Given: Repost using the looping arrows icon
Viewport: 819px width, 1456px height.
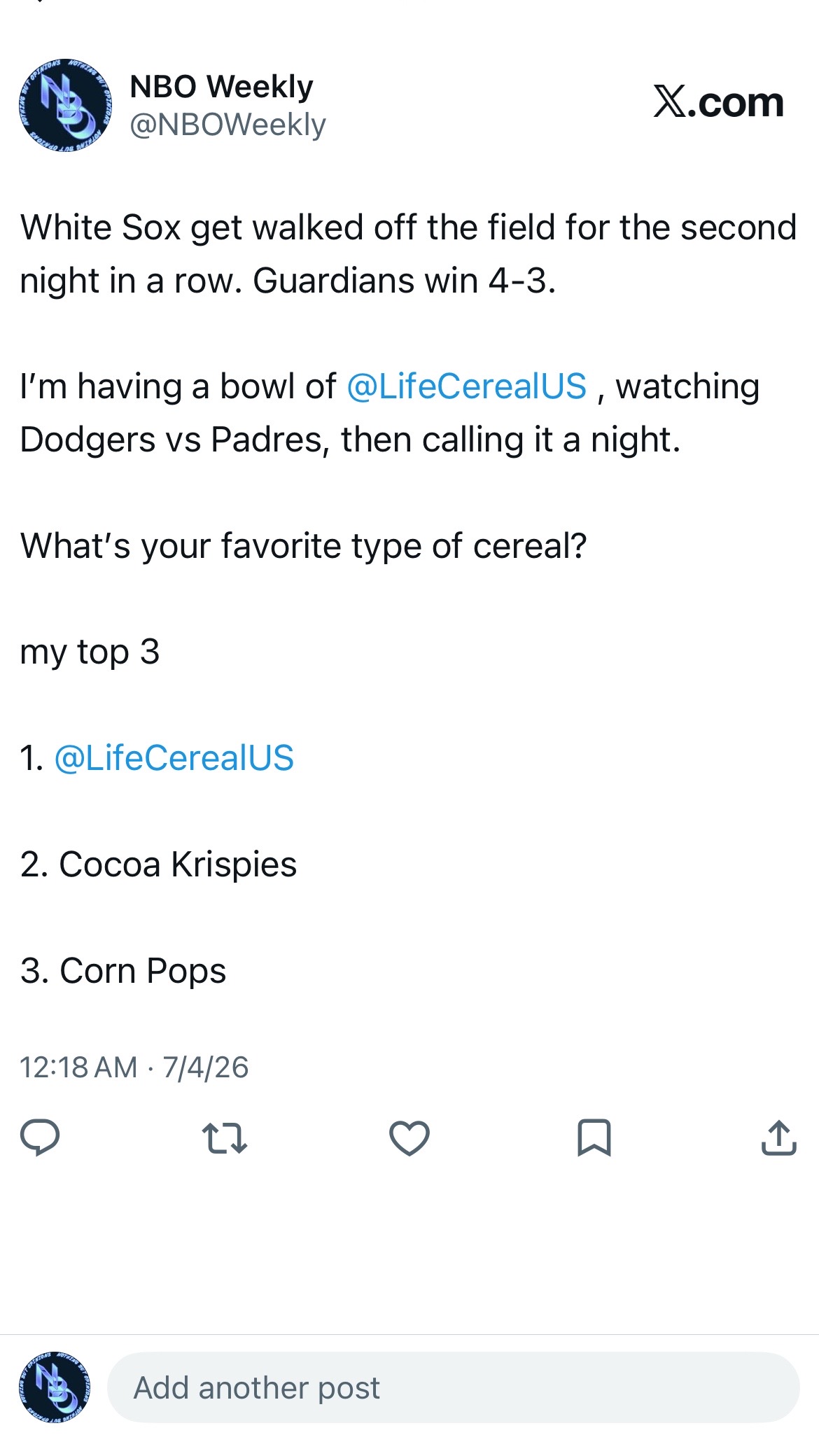Looking at the screenshot, I should point(224,1137).
